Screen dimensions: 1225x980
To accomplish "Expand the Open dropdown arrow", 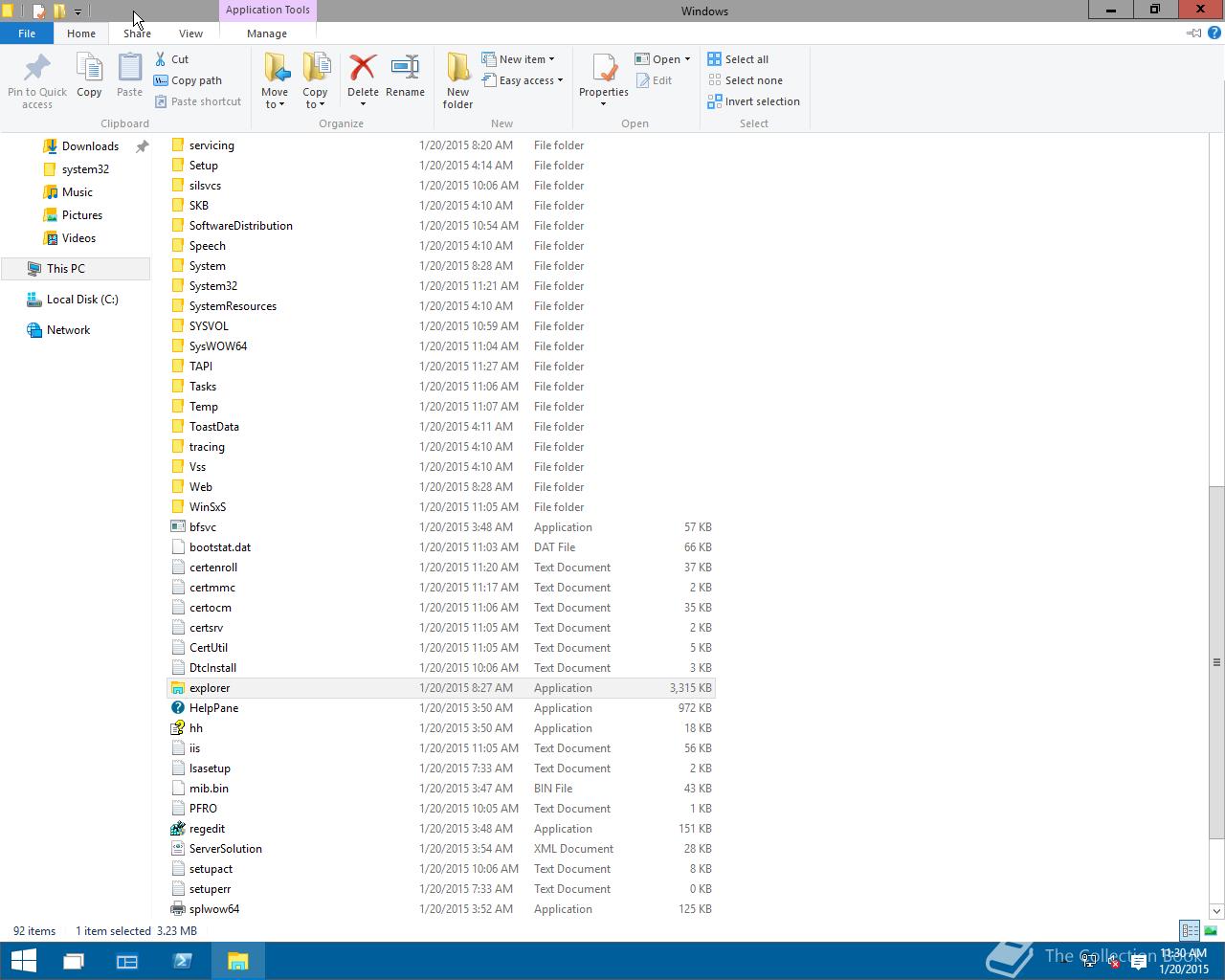I will (687, 59).
